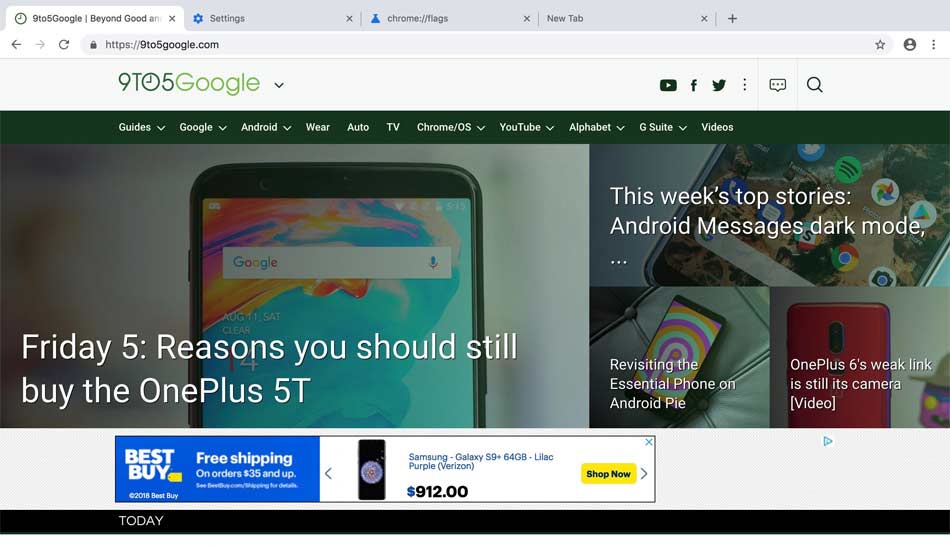Close the Best Buy ad with X
The width and height of the screenshot is (950, 548).
coord(649,442)
